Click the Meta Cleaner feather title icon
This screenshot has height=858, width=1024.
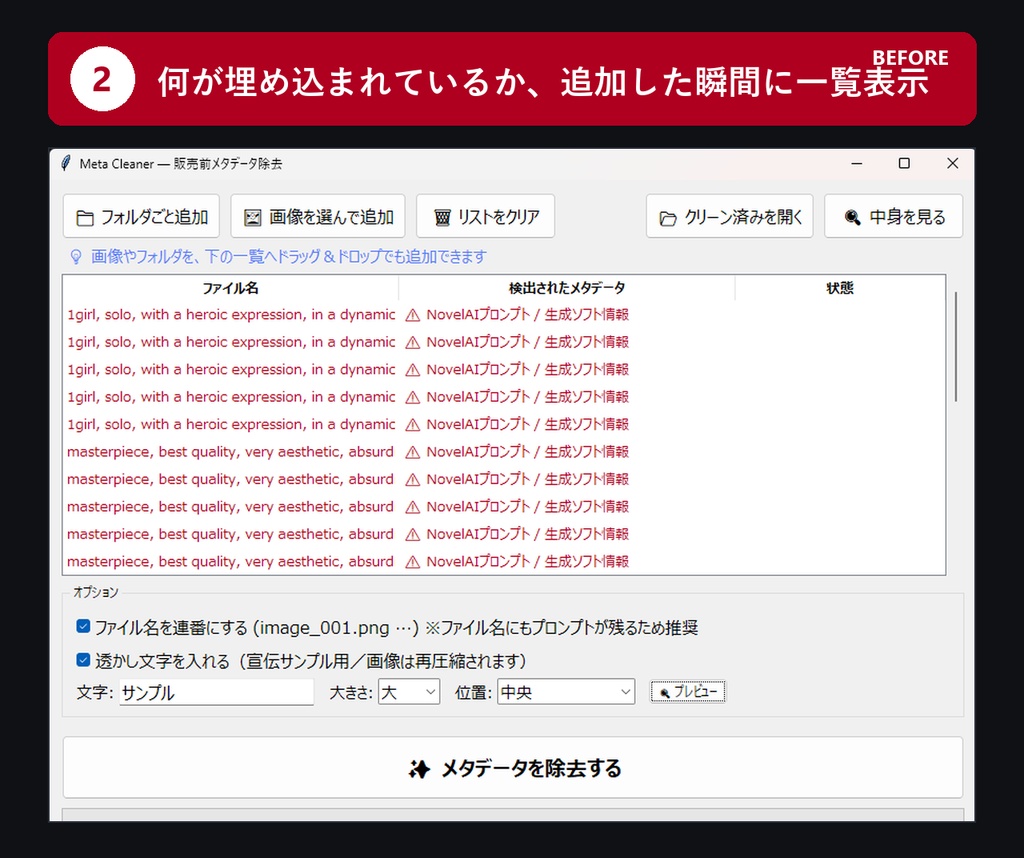[65, 163]
